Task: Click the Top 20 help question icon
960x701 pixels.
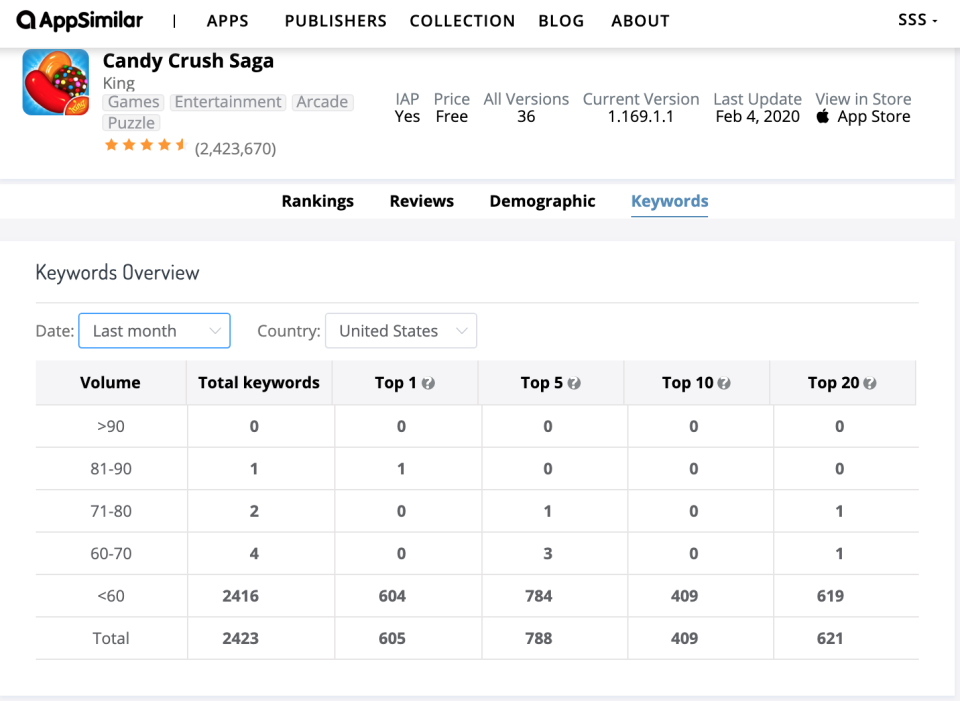Action: [869, 383]
